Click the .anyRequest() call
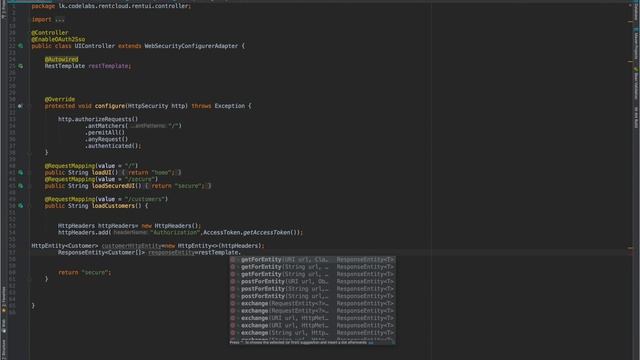The width and height of the screenshot is (640, 360). 107,140
